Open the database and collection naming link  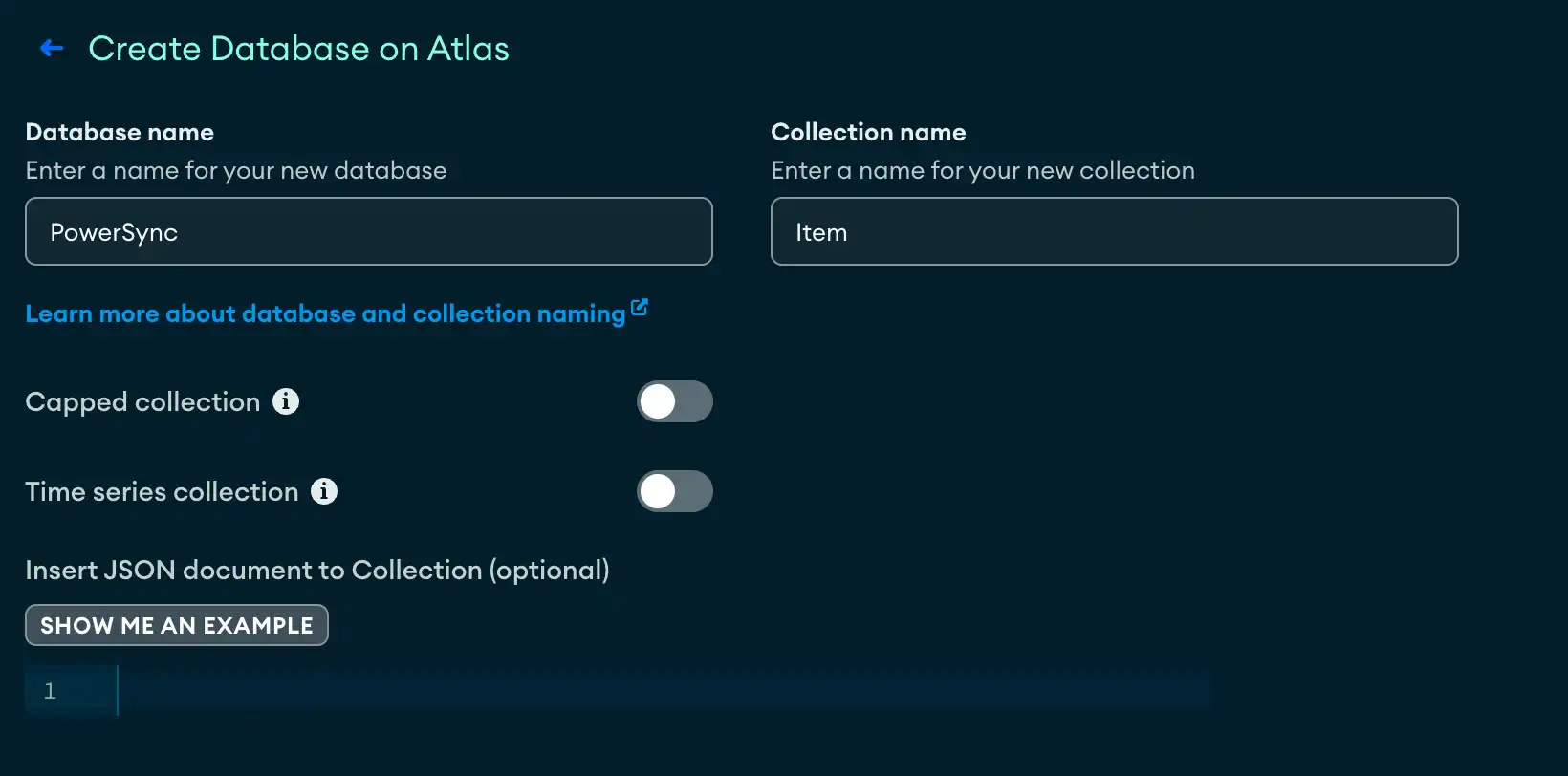[325, 313]
